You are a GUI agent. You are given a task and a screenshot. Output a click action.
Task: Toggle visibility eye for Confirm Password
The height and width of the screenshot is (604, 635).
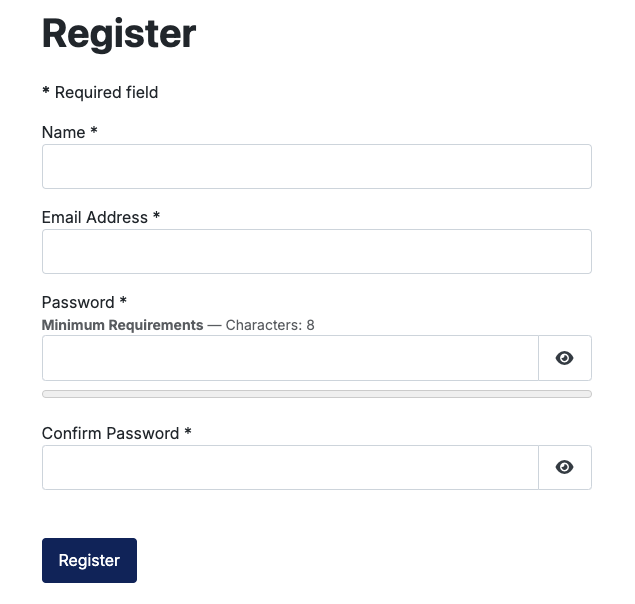(564, 467)
